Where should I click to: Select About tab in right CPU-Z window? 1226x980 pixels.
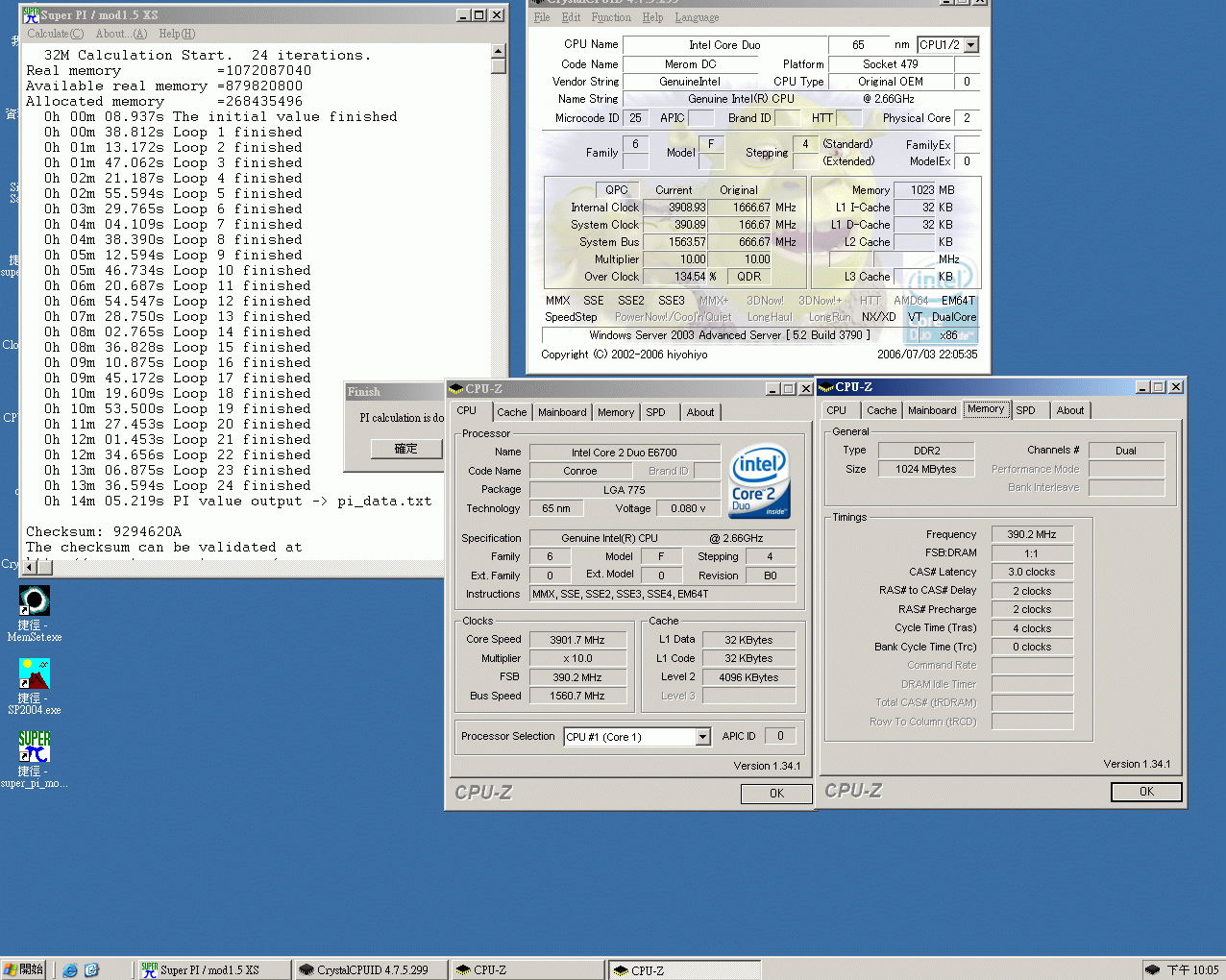[x=1070, y=410]
